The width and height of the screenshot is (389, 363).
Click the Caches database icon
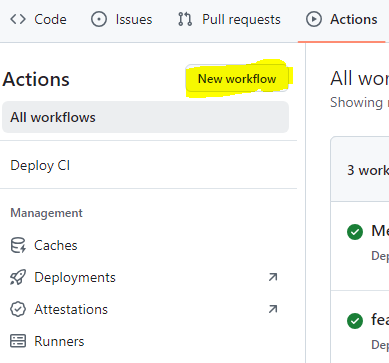(x=18, y=245)
